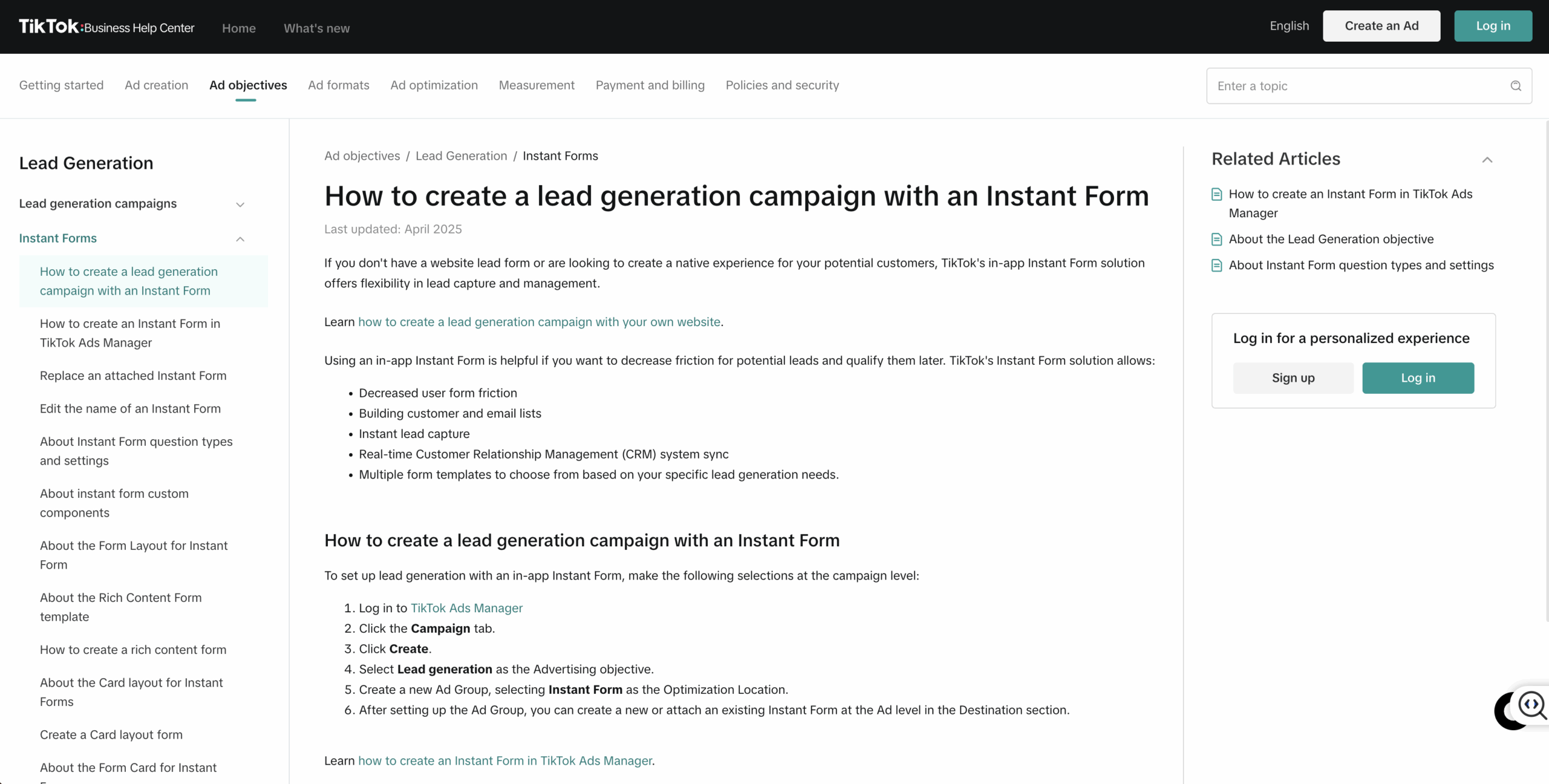1549x784 pixels.
Task: Click the Create an Ad button
Action: pos(1381,26)
